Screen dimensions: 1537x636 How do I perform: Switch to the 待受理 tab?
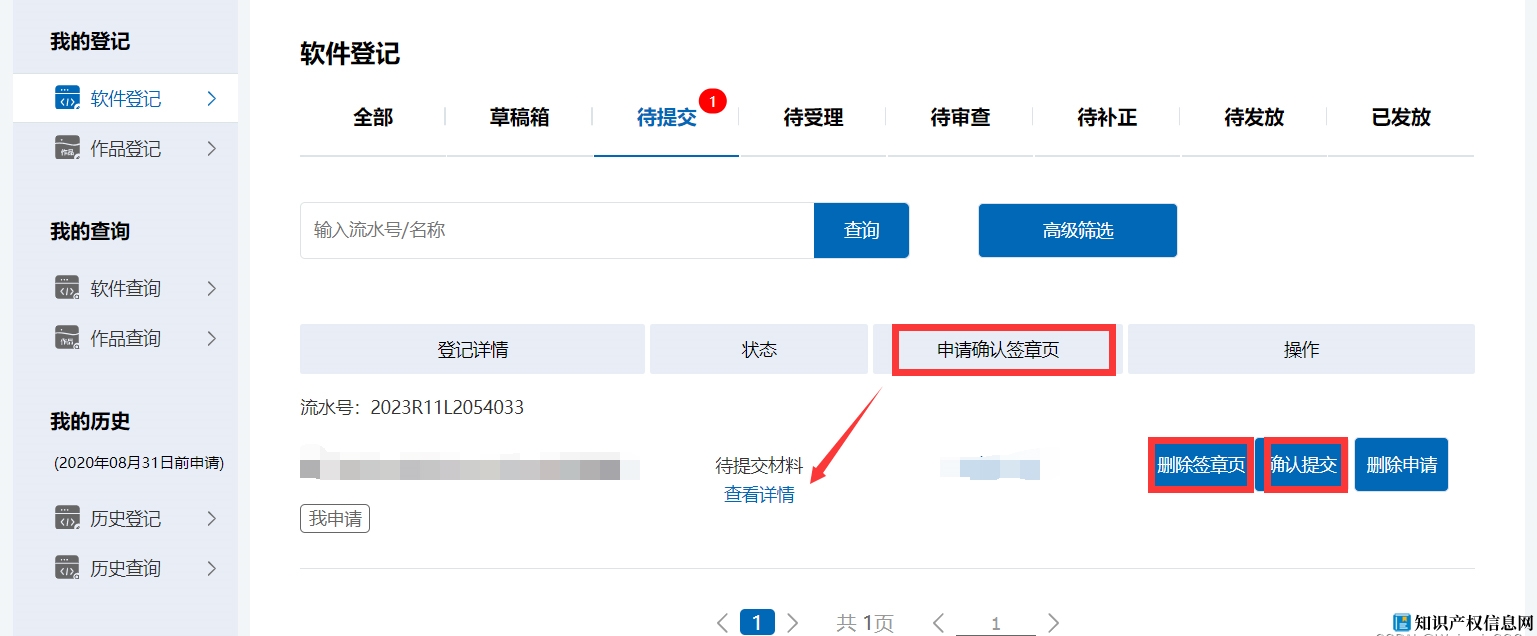point(813,118)
